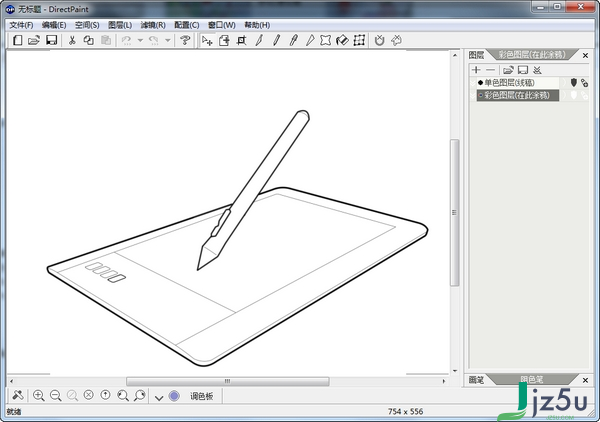Viewport: 600px width, 422px height.
Task: Cut the selection with the scissors icon
Action: pyautogui.click(x=72, y=40)
